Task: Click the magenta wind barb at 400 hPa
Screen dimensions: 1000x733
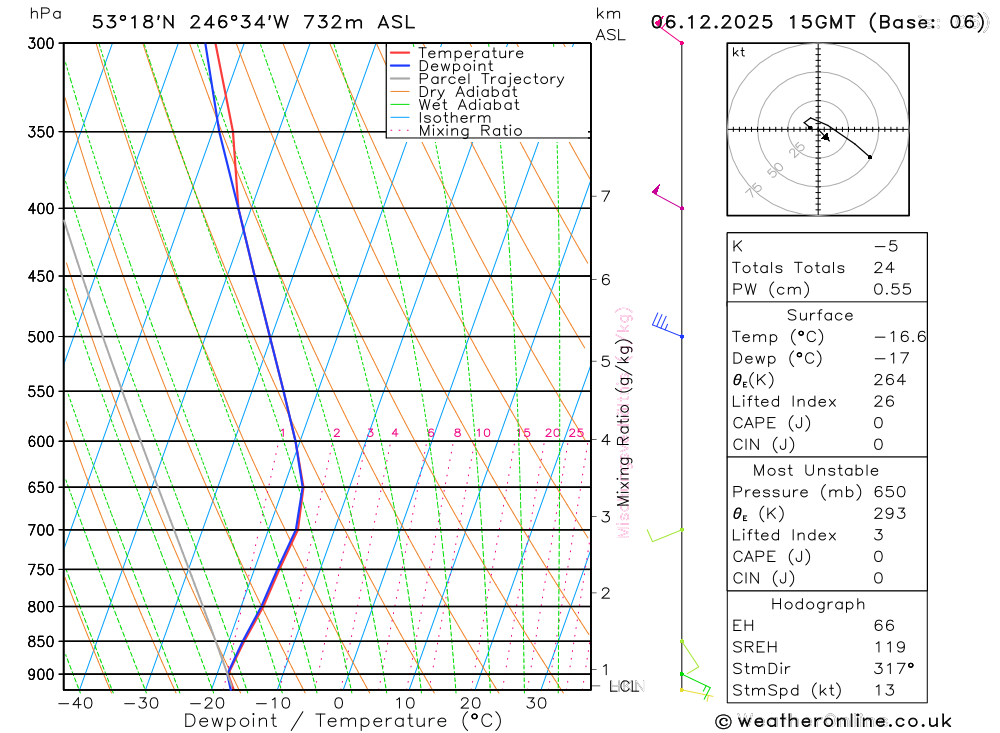Action: (x=668, y=196)
